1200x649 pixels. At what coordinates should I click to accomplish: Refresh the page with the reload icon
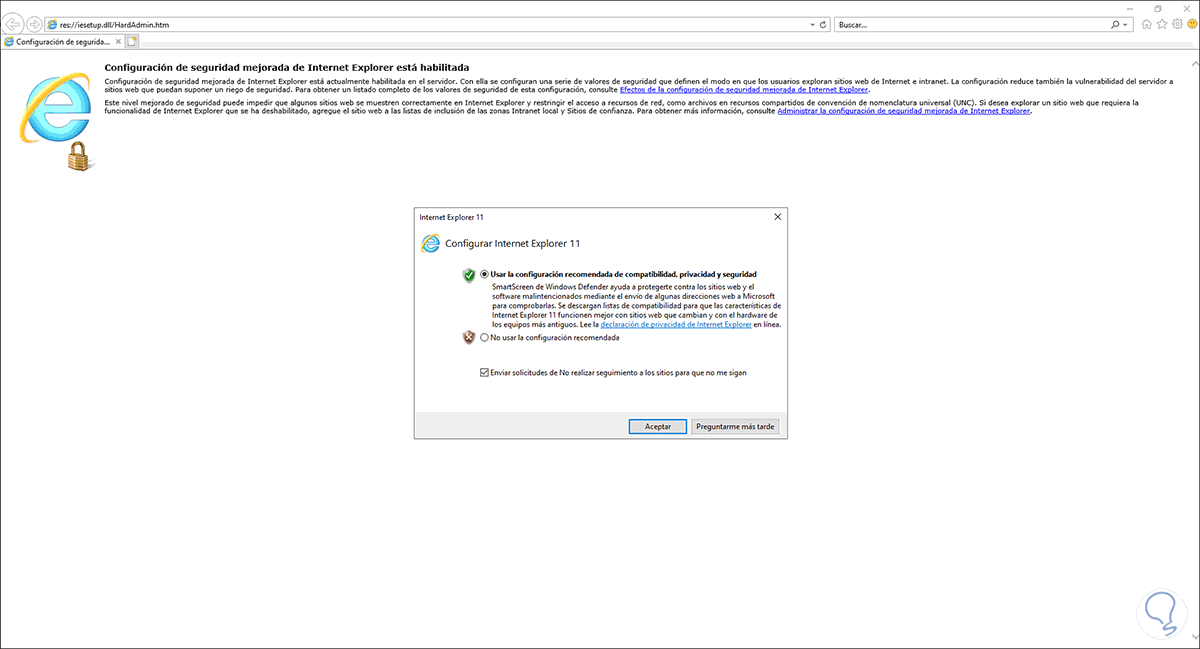coord(823,24)
